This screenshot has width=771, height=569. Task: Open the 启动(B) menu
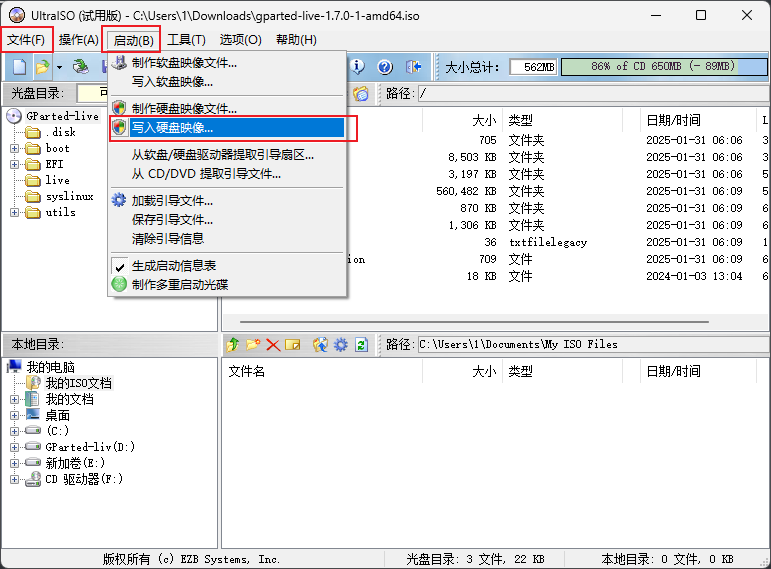point(133,40)
